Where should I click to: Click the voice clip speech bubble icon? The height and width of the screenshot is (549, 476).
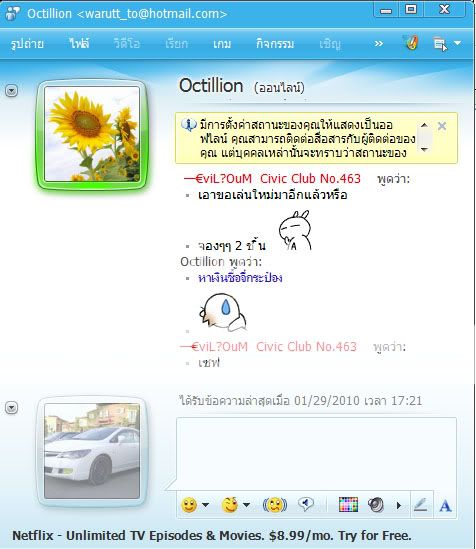[306, 505]
